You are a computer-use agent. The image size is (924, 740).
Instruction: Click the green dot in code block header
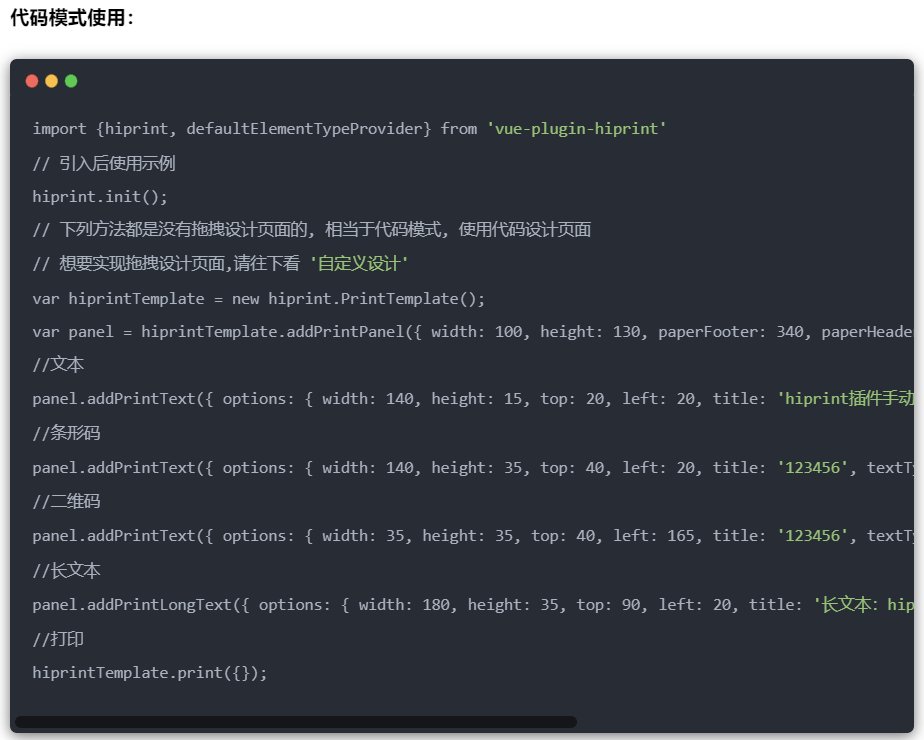tap(71, 81)
